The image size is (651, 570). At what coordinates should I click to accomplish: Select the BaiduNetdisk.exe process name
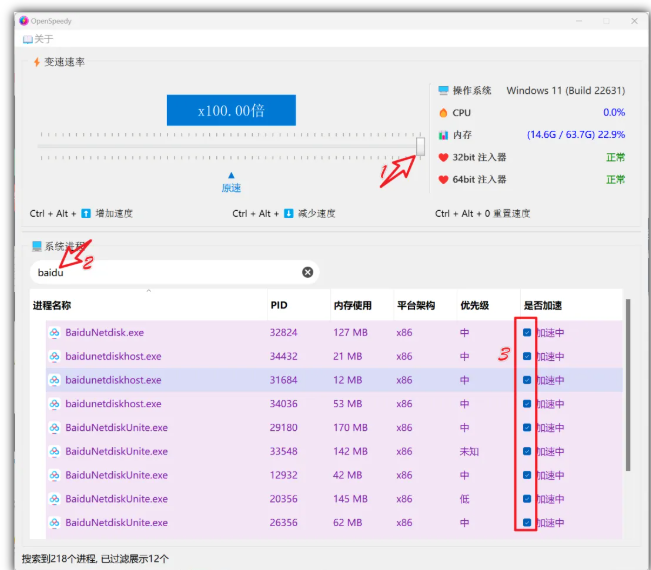105,333
